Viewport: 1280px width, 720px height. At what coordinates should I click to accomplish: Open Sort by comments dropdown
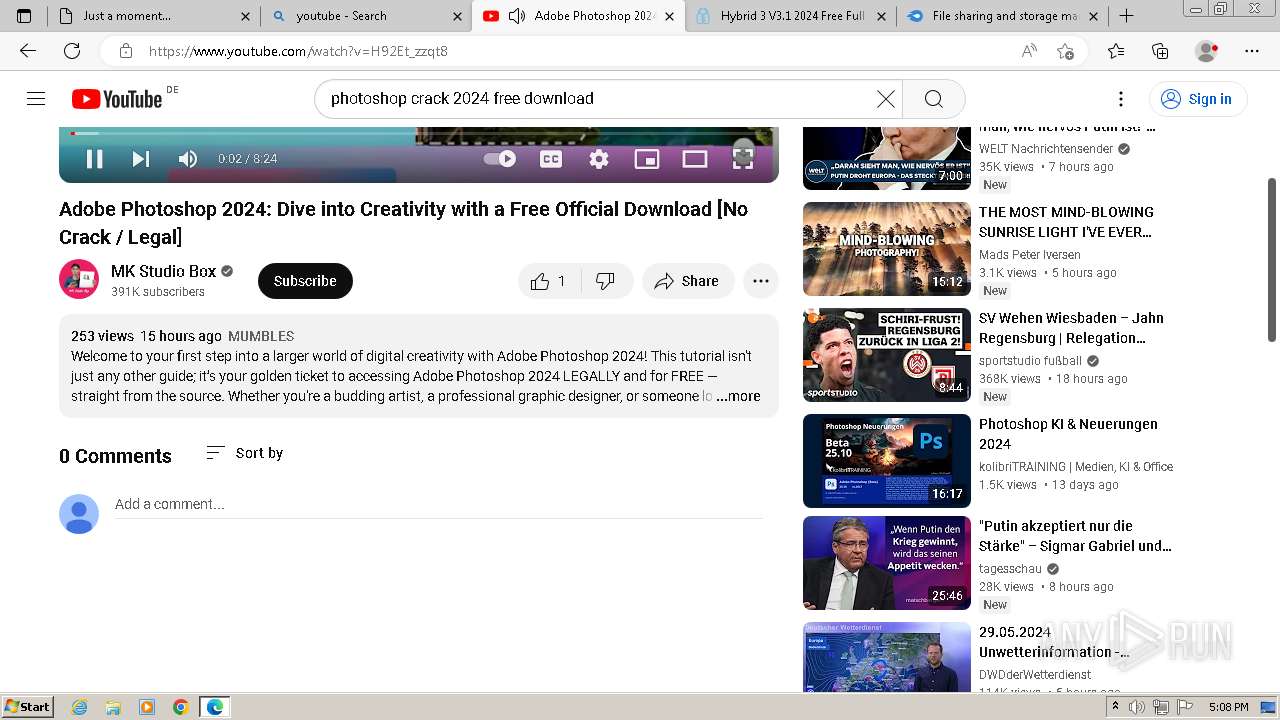(245, 453)
